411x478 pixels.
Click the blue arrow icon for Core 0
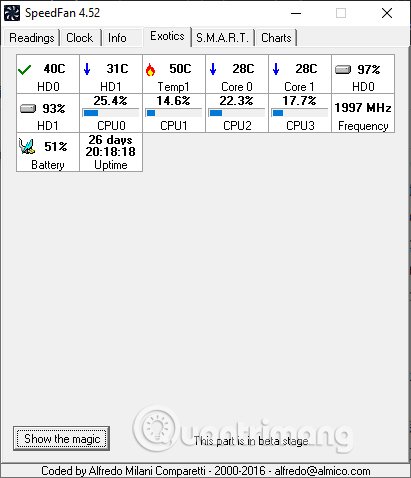213,69
